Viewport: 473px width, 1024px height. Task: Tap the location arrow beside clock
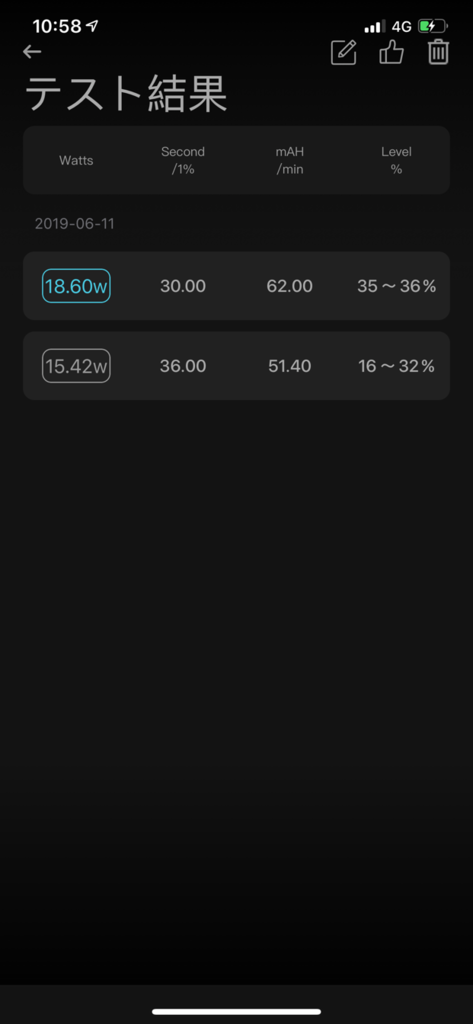tap(93, 26)
